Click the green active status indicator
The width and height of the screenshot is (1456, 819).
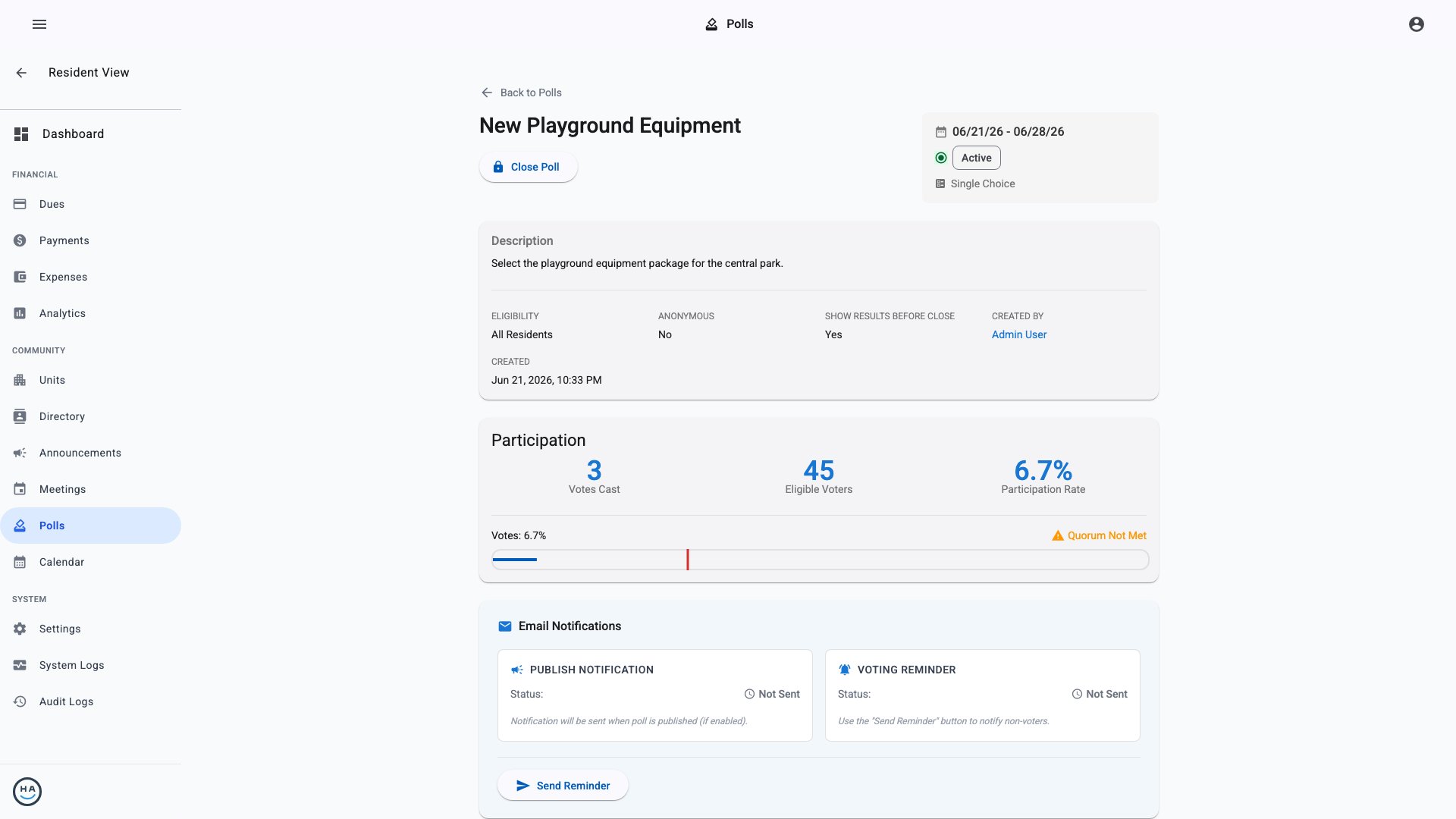(940, 158)
